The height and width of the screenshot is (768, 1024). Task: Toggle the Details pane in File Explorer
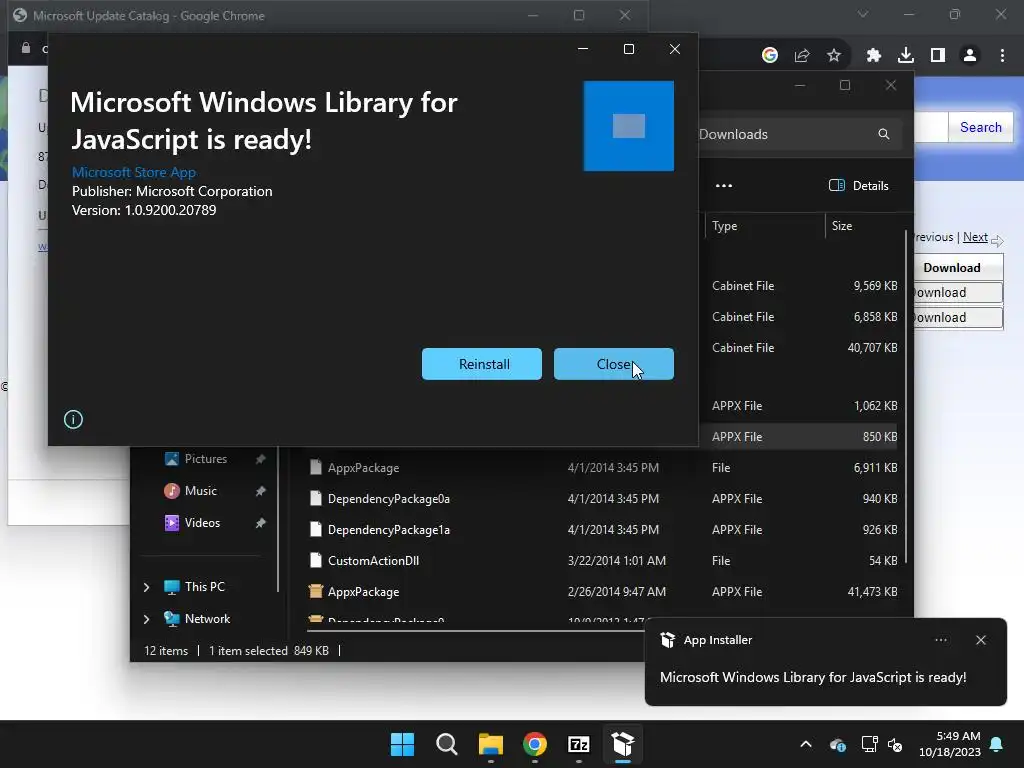(x=859, y=185)
